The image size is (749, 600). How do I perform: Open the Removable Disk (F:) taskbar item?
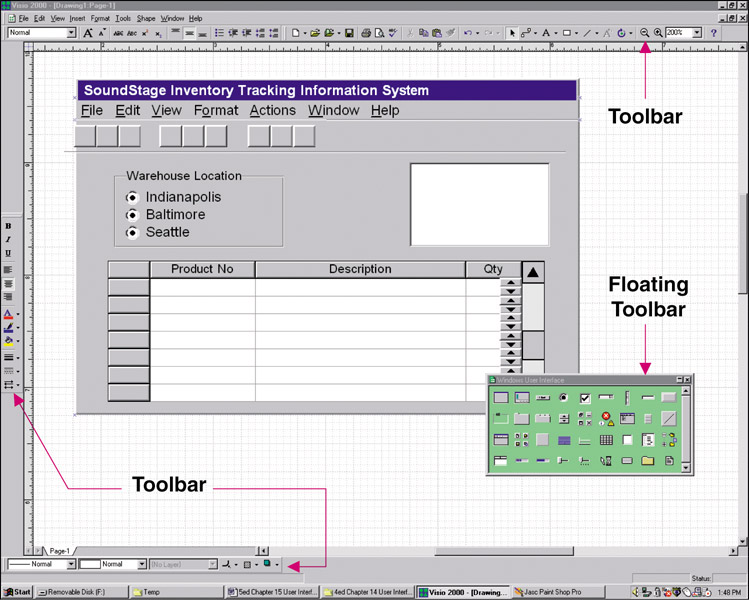pyautogui.click(x=82, y=592)
